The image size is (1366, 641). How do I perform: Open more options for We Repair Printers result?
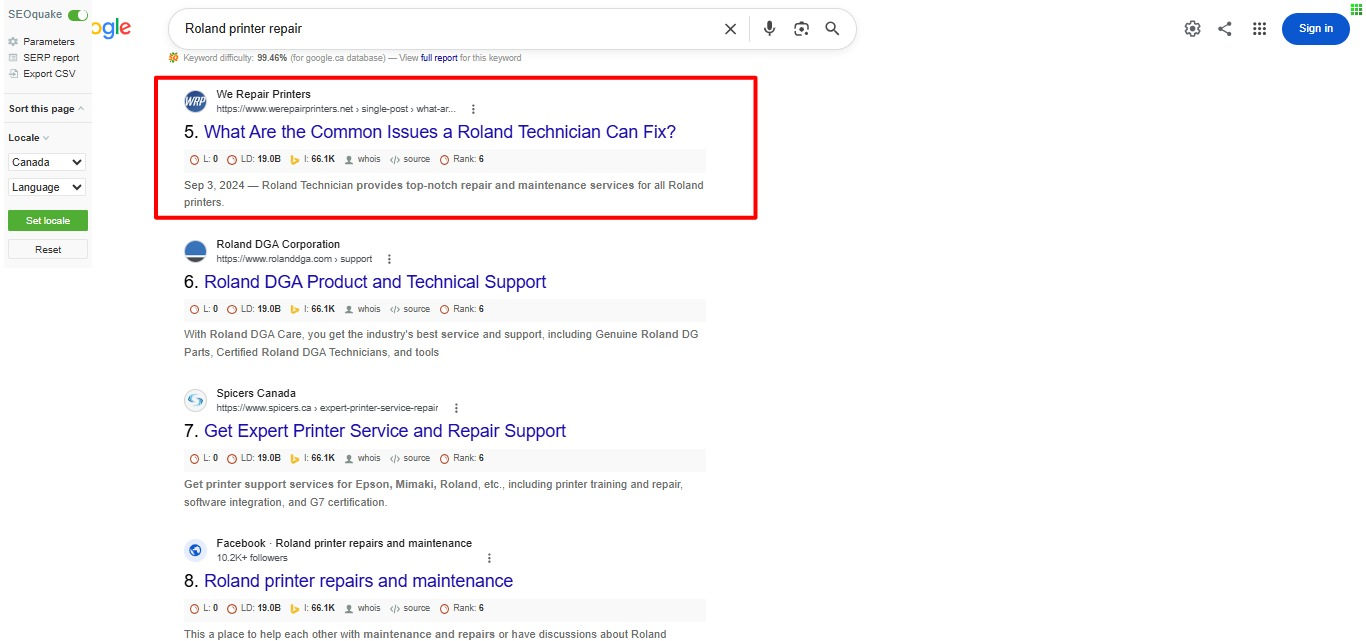tap(473, 109)
